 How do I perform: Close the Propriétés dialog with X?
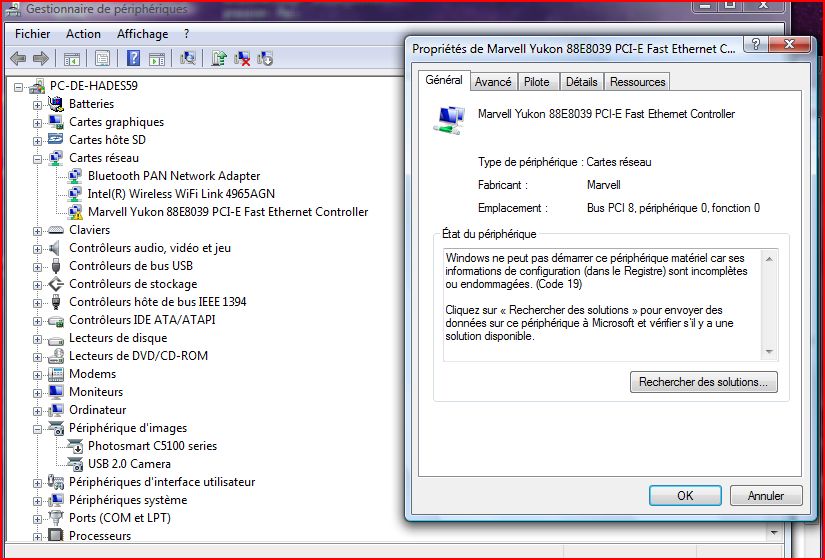pos(789,45)
